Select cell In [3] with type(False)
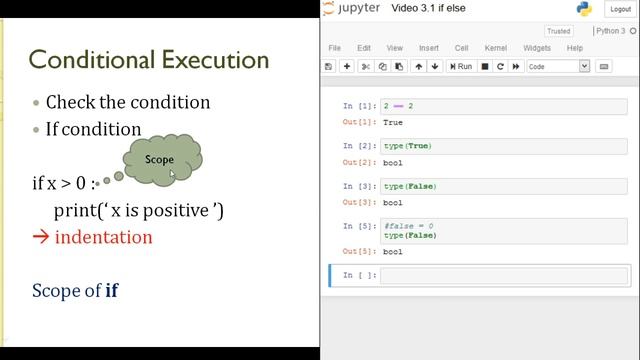The height and width of the screenshot is (360, 640). click(504, 187)
